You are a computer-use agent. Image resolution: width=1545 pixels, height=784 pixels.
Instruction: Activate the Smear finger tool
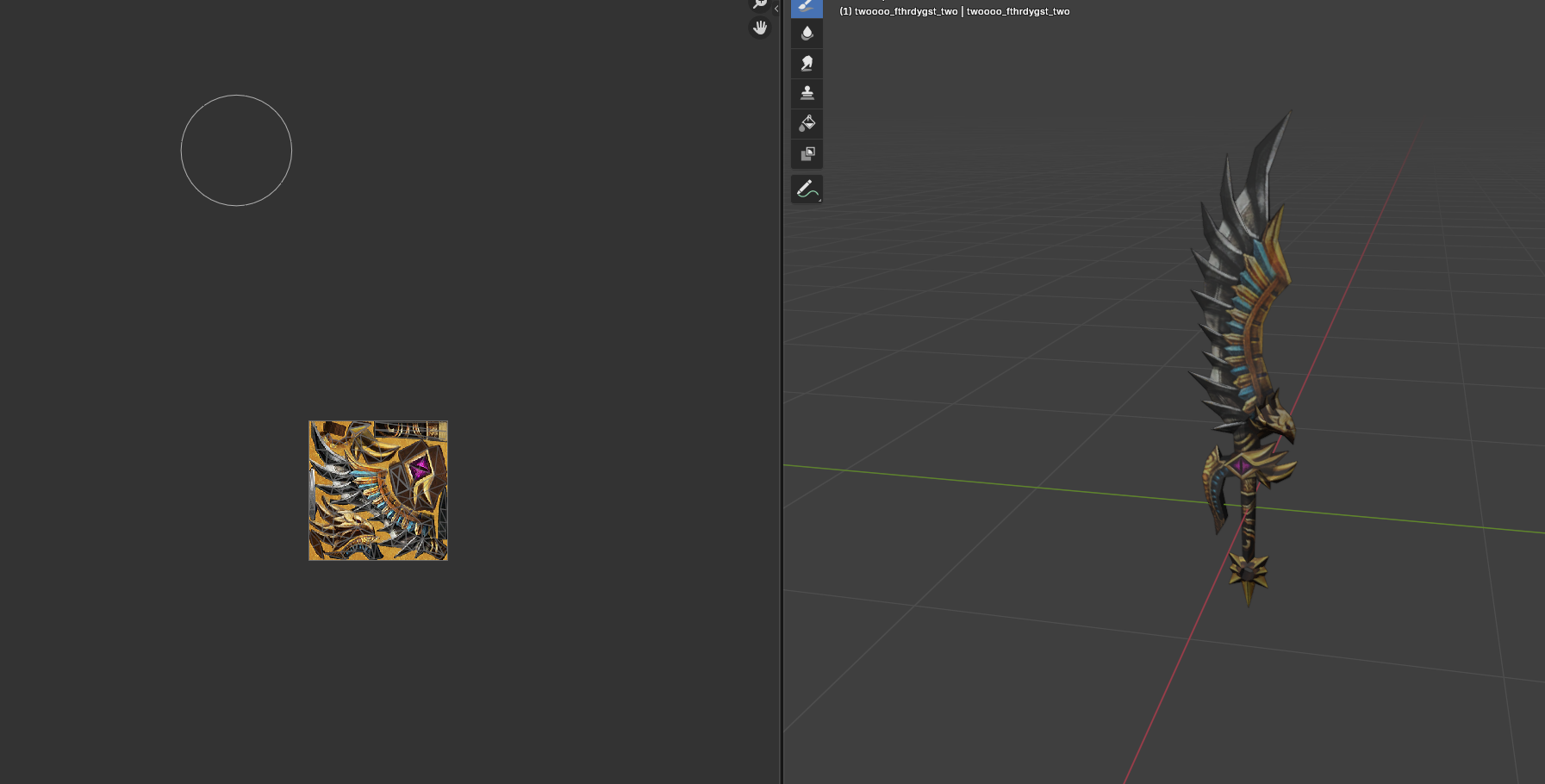pyautogui.click(x=807, y=64)
